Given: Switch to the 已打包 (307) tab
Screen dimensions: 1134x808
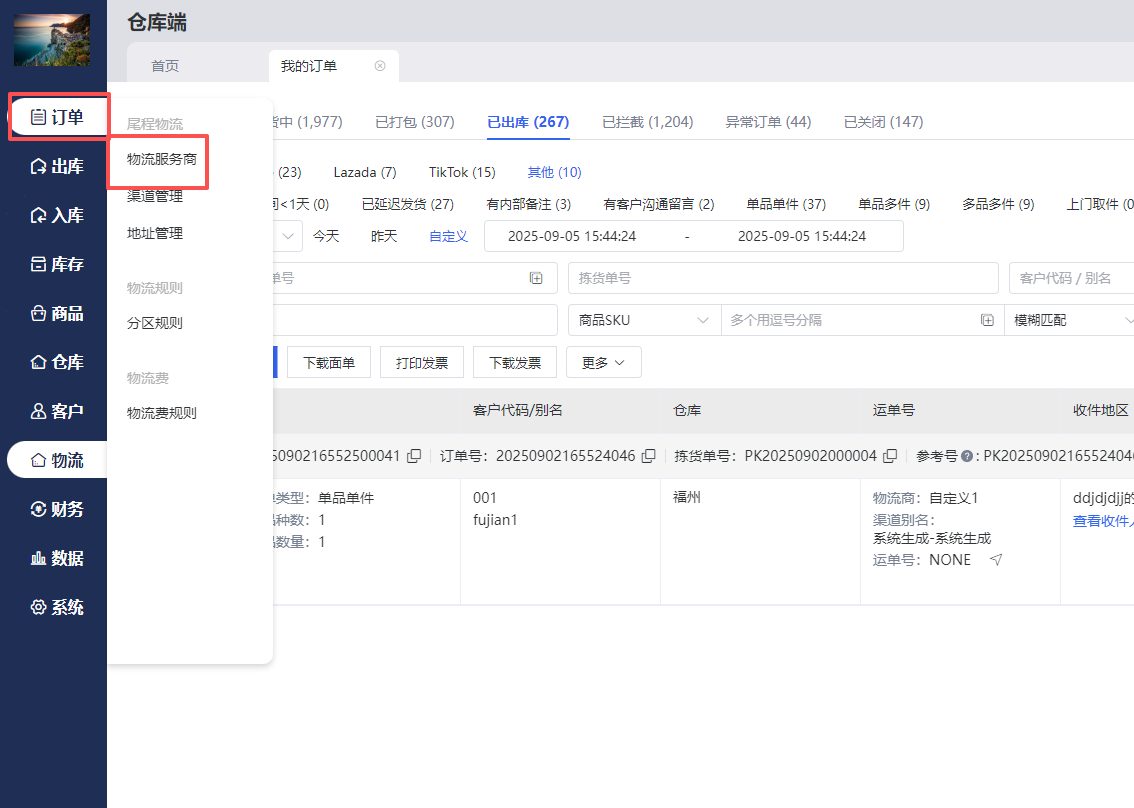Looking at the screenshot, I should pos(414,122).
